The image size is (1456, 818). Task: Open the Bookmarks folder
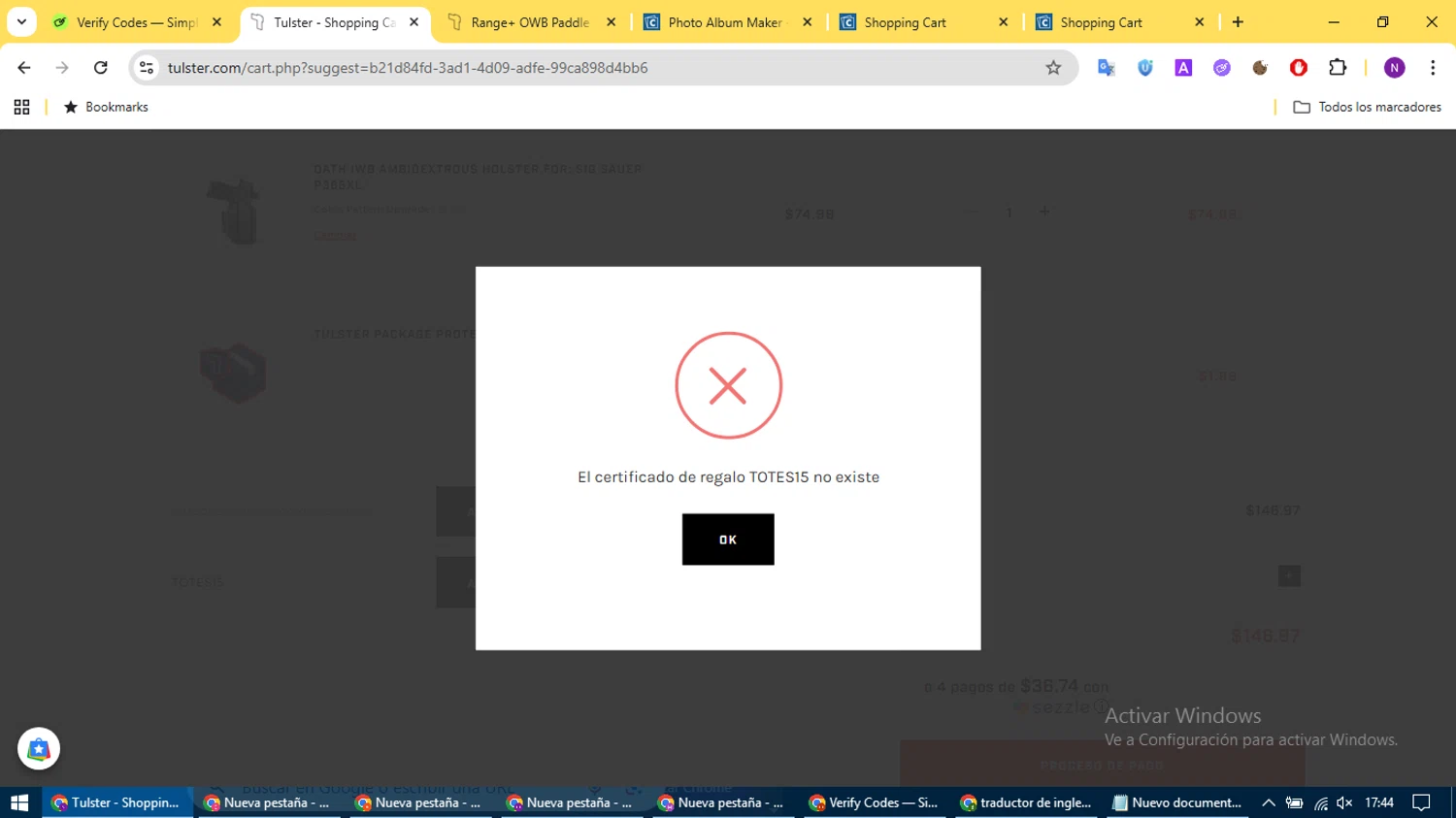(x=106, y=107)
